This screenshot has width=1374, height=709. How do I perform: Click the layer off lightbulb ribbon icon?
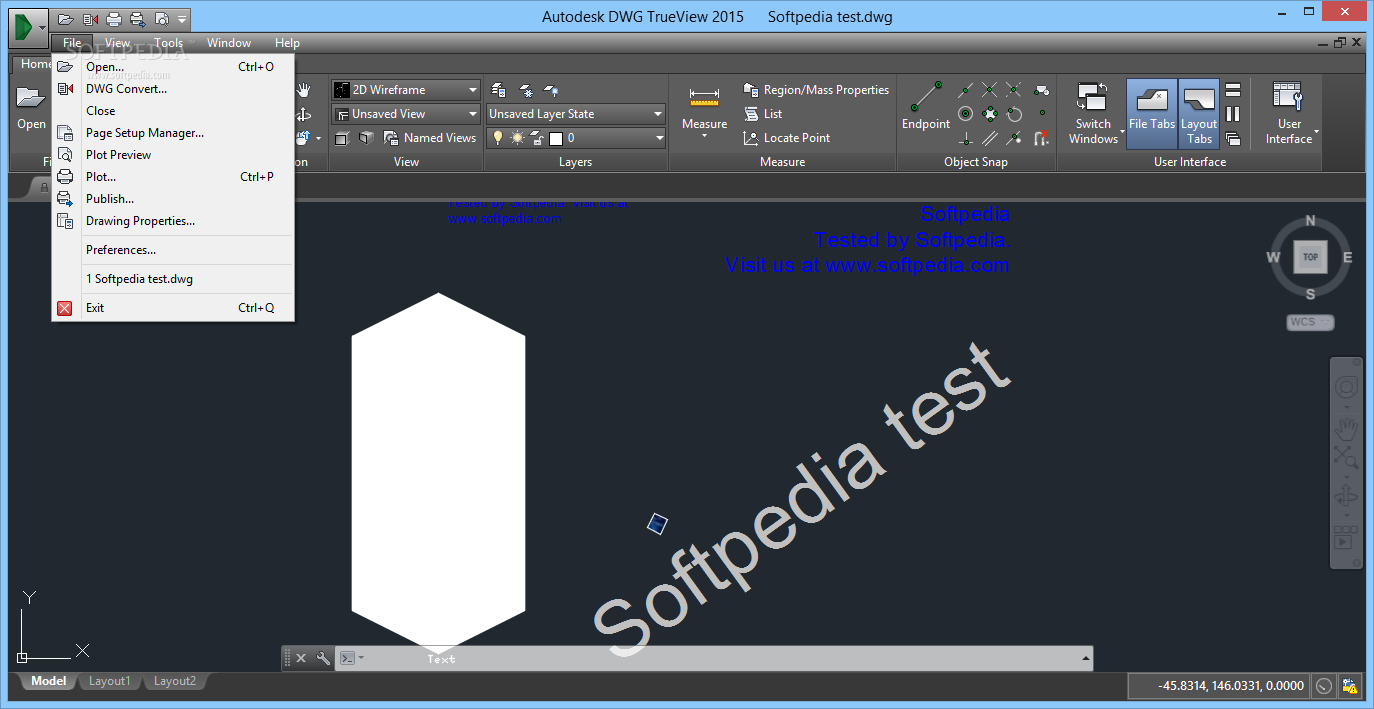point(550,90)
